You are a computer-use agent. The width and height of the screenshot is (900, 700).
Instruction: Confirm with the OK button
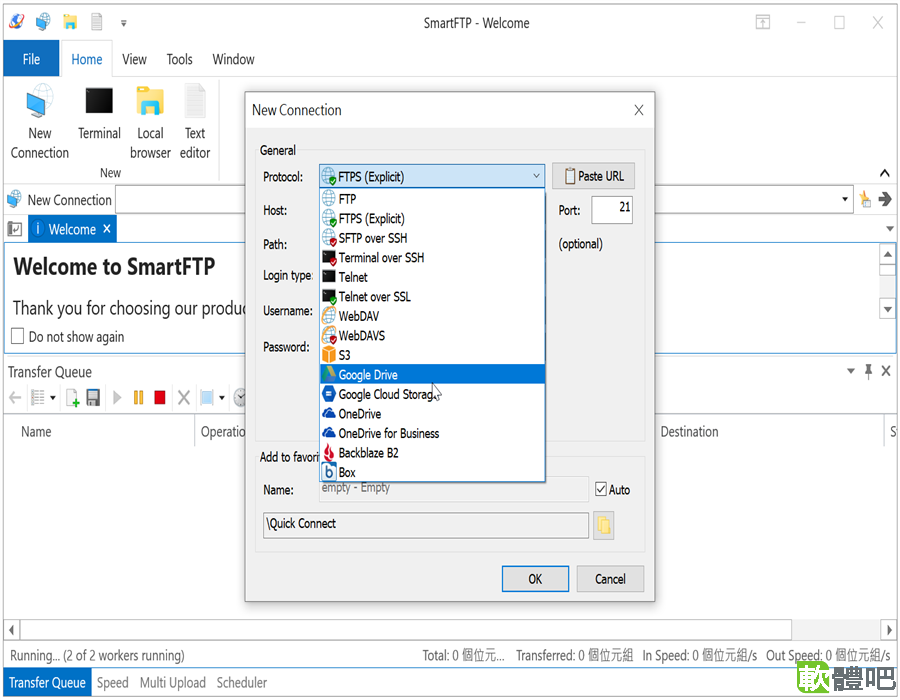click(x=535, y=578)
